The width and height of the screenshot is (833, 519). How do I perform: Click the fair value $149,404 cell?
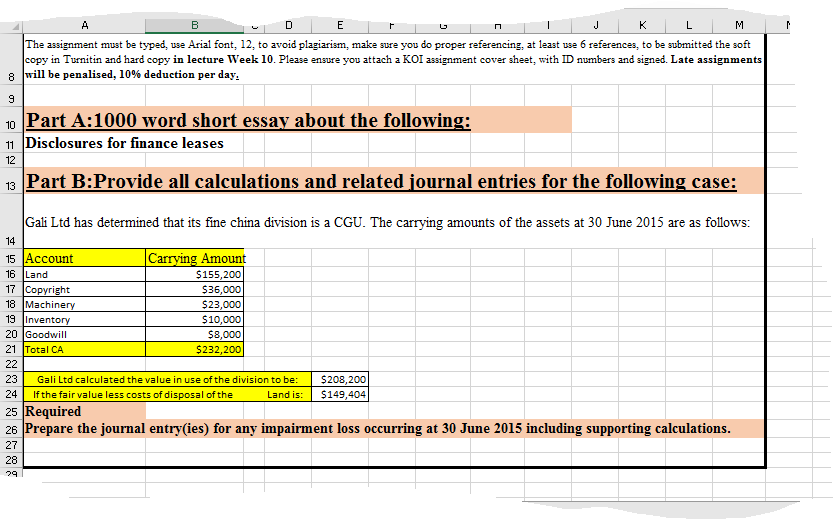coord(340,394)
